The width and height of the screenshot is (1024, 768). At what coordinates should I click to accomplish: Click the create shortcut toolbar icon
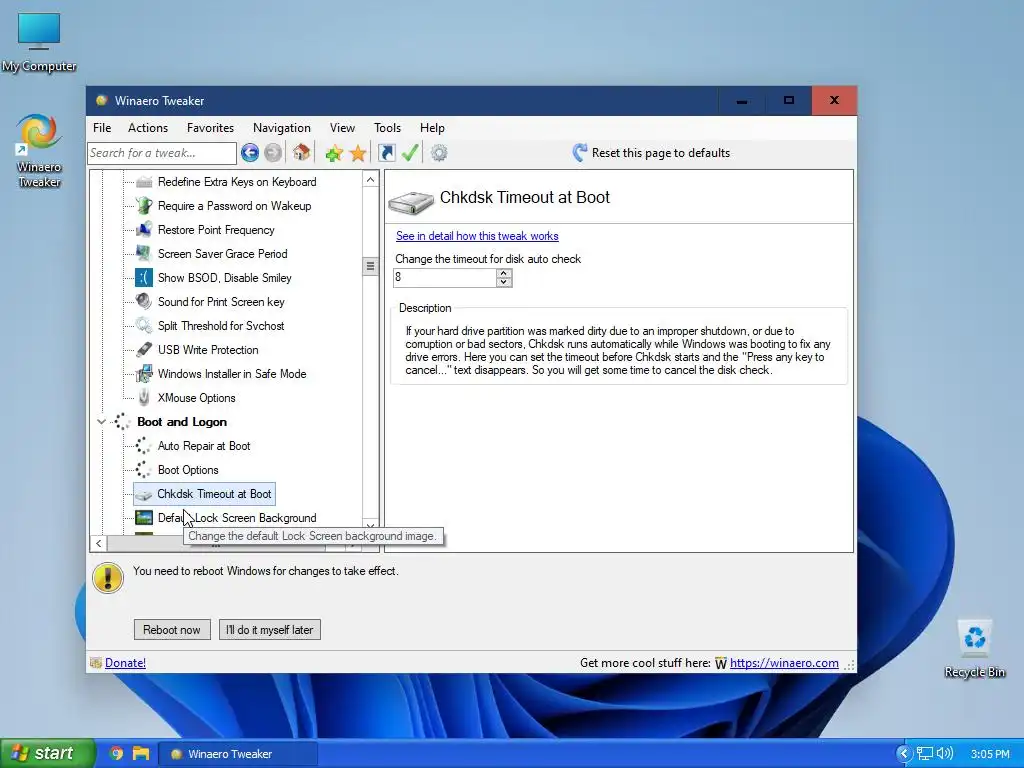click(x=387, y=153)
